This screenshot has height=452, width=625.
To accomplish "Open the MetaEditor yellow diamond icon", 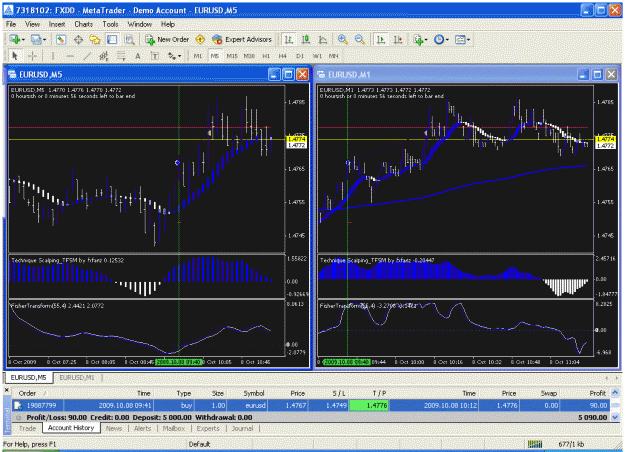I will tap(200, 39).
